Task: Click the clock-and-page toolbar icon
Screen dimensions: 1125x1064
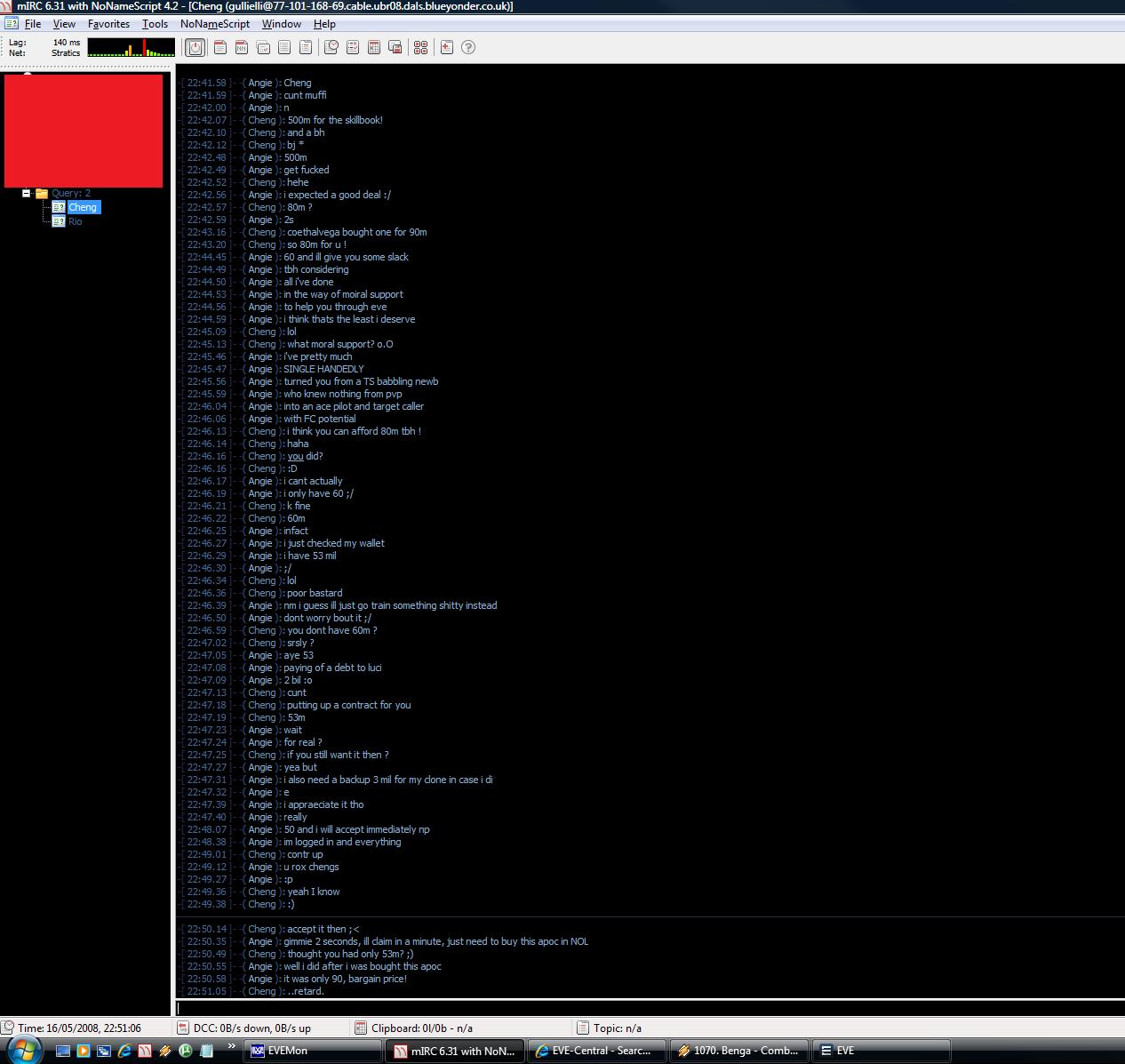Action: point(331,47)
